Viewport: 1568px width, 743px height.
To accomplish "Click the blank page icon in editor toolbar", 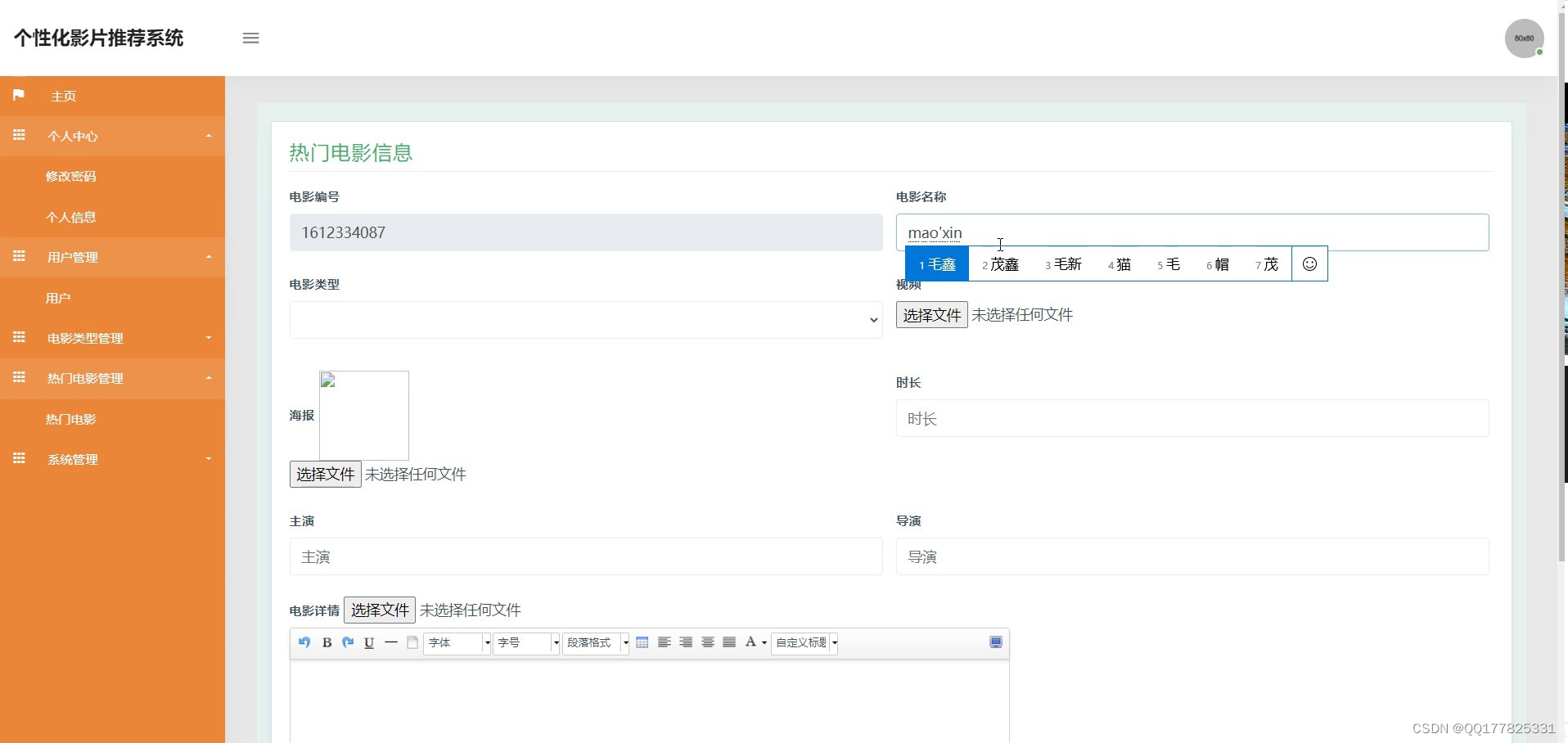I will click(412, 642).
